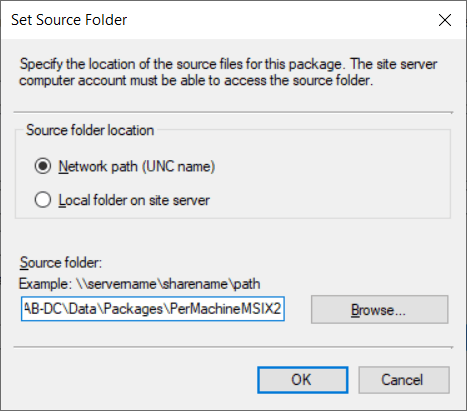467x411 pixels.
Task: Click on 'Packages' inside the source path
Action: coord(133,309)
